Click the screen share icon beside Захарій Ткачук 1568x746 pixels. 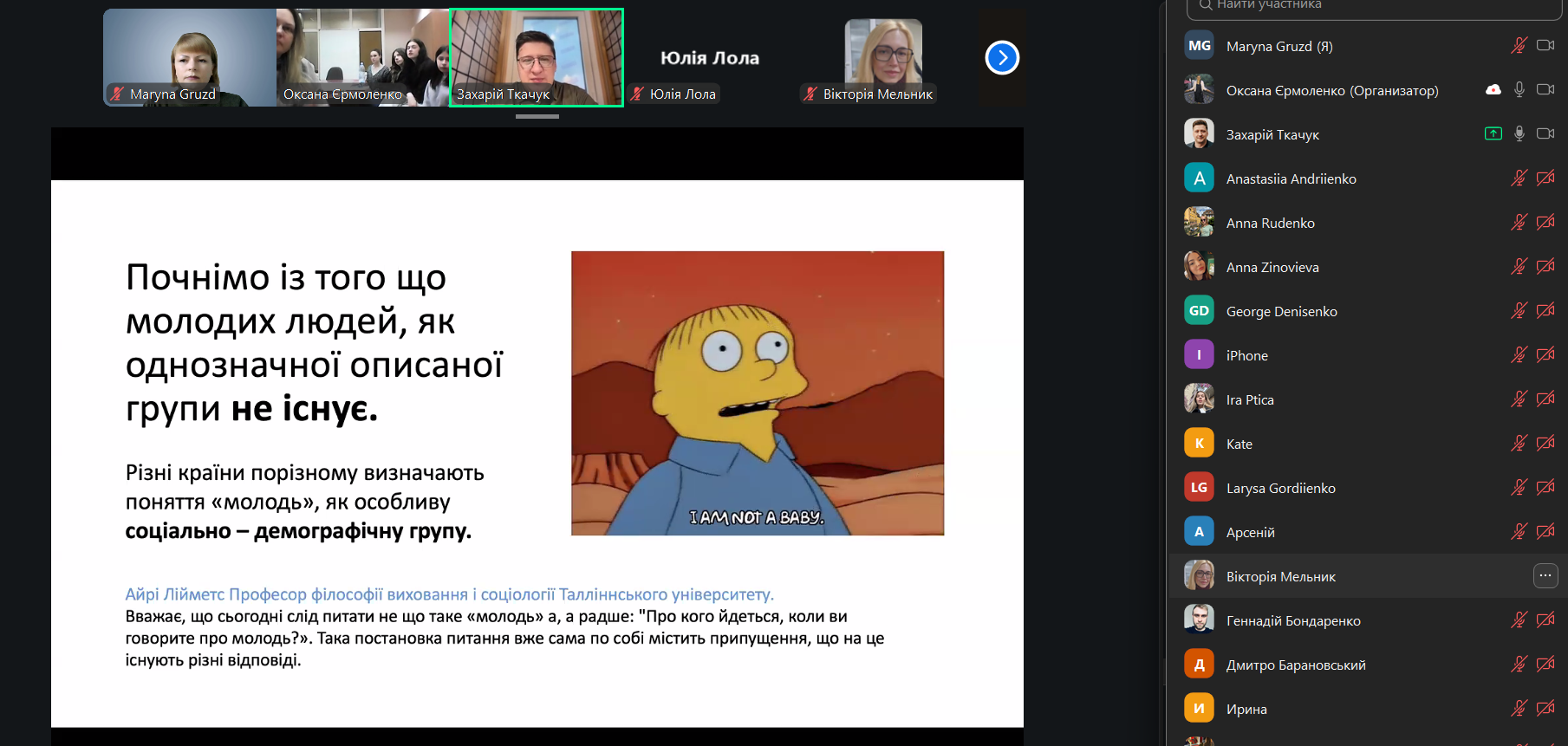click(x=1493, y=134)
